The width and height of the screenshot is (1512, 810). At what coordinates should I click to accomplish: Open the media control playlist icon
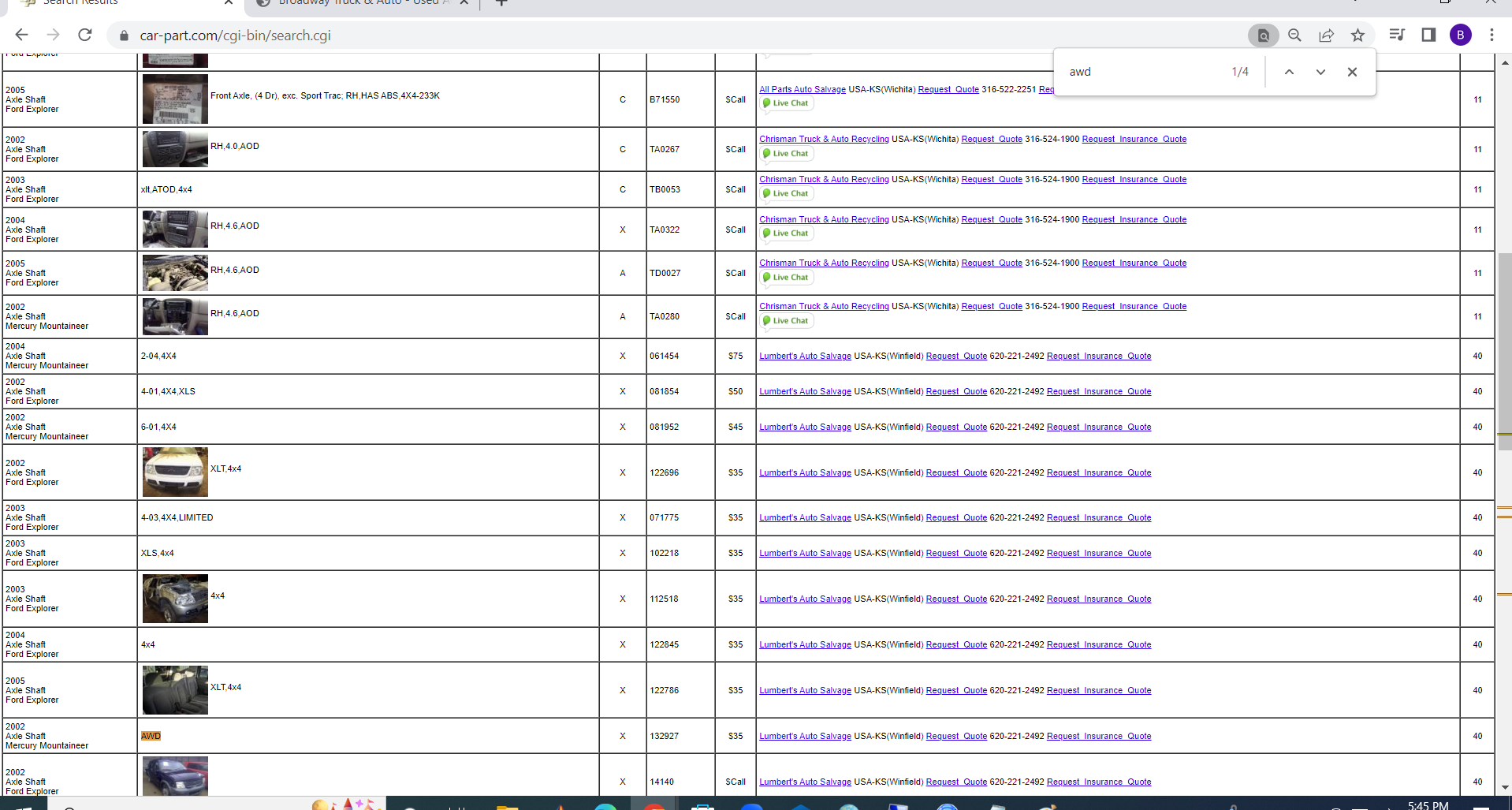click(x=1397, y=35)
